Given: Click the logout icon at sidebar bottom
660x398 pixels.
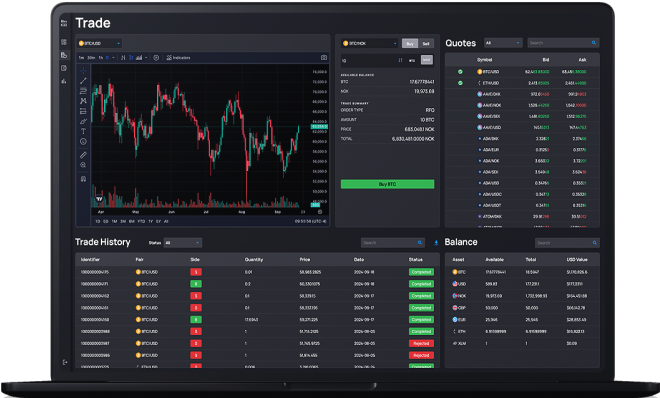Looking at the screenshot, I should click(x=64, y=362).
